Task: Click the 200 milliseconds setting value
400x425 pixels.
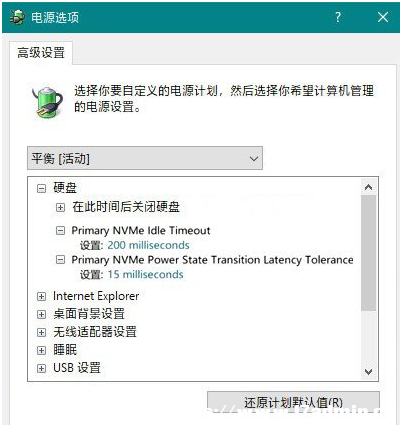Action: click(x=148, y=245)
